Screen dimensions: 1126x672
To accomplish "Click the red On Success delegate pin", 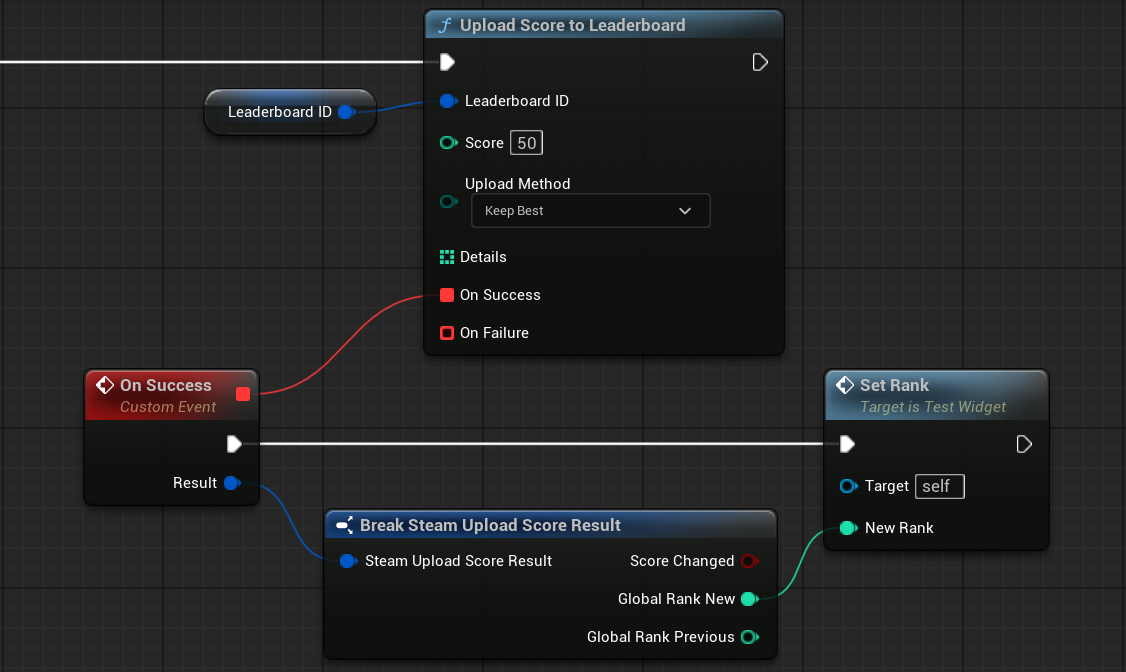I will click(x=447, y=295).
